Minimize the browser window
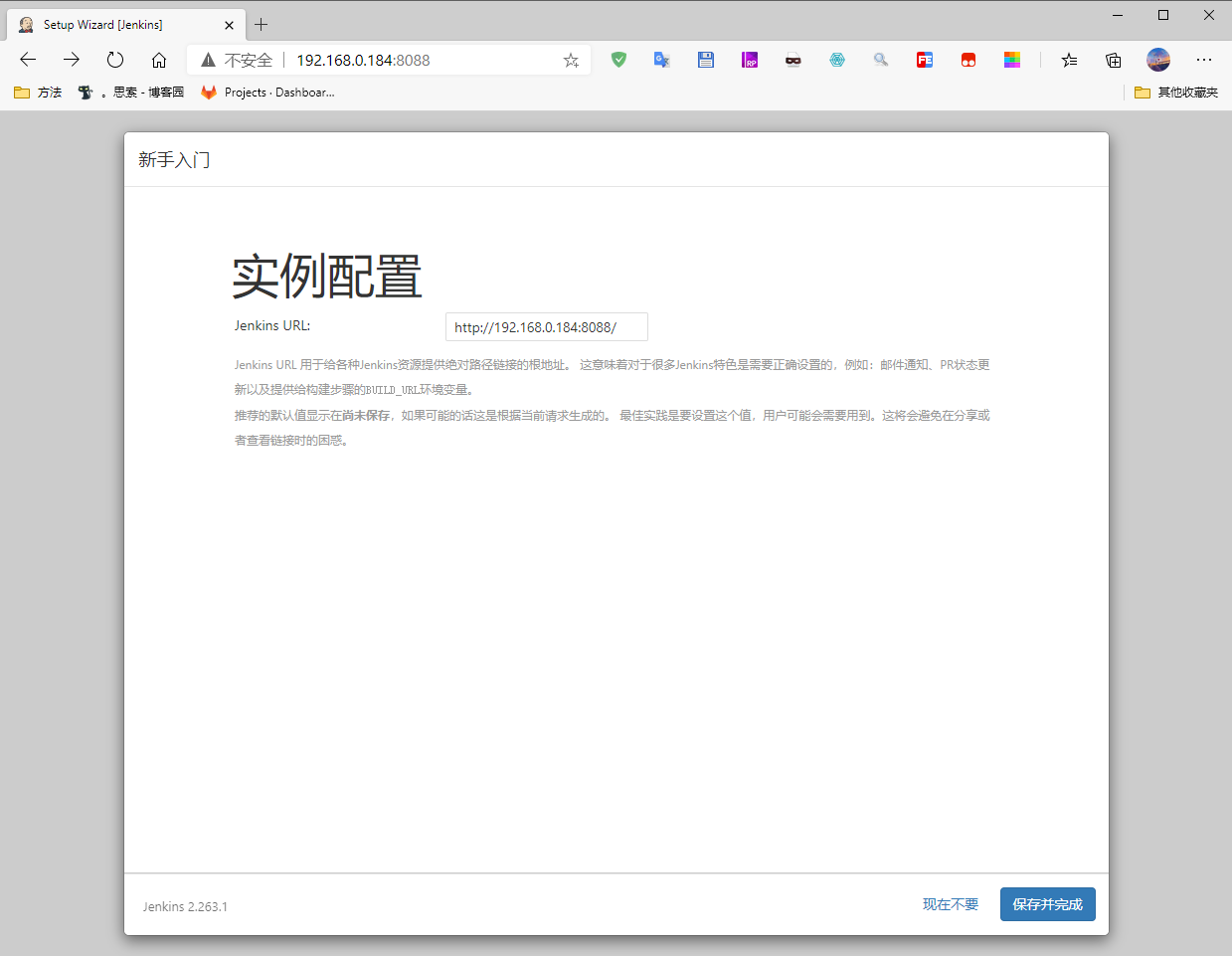Screen dimensions: 1232x956 (x=1118, y=15)
